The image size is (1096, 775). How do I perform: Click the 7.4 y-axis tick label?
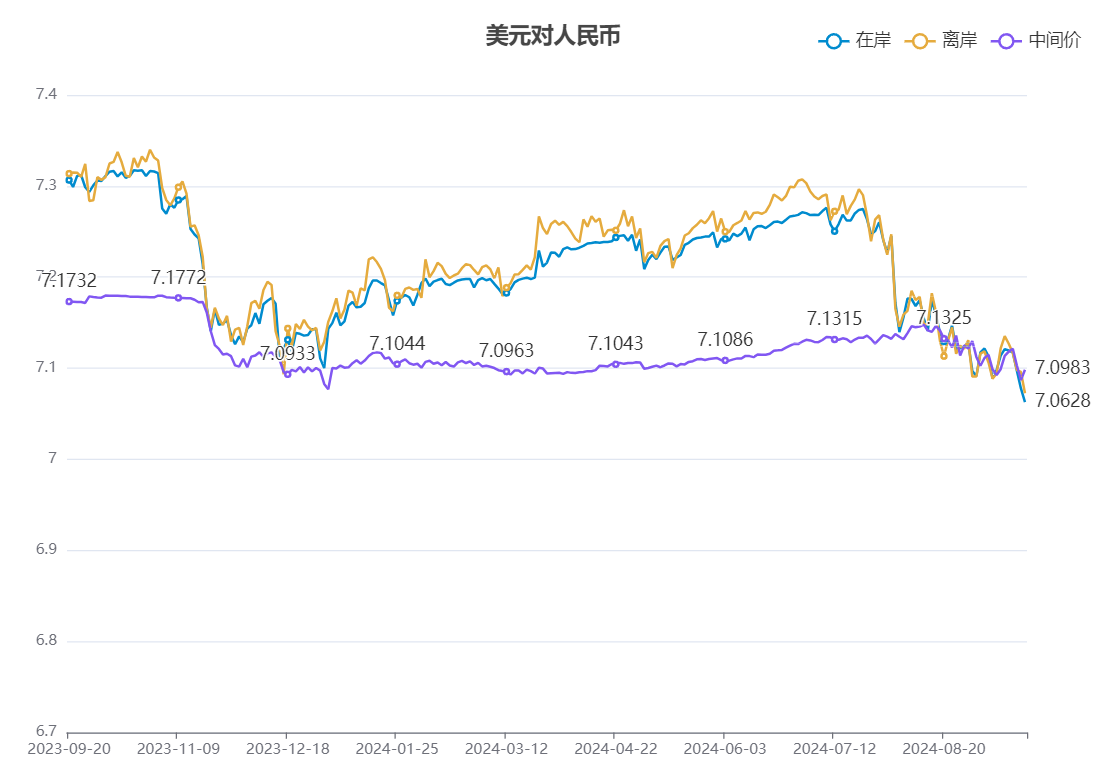pyautogui.click(x=46, y=95)
